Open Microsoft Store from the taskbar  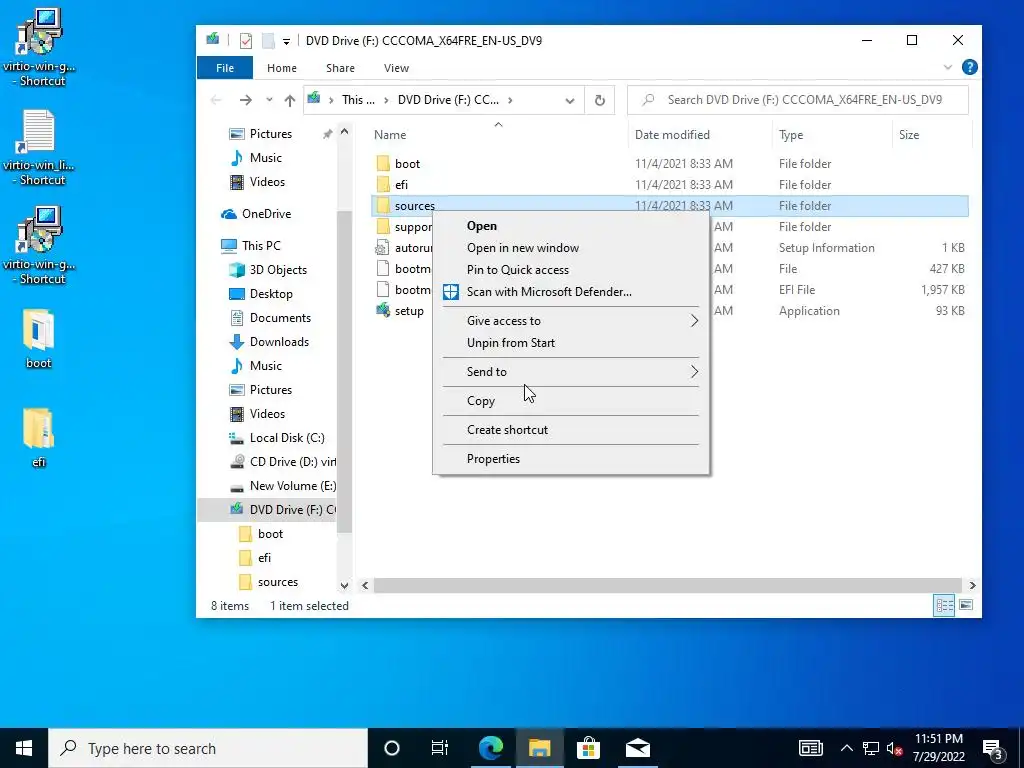point(588,748)
